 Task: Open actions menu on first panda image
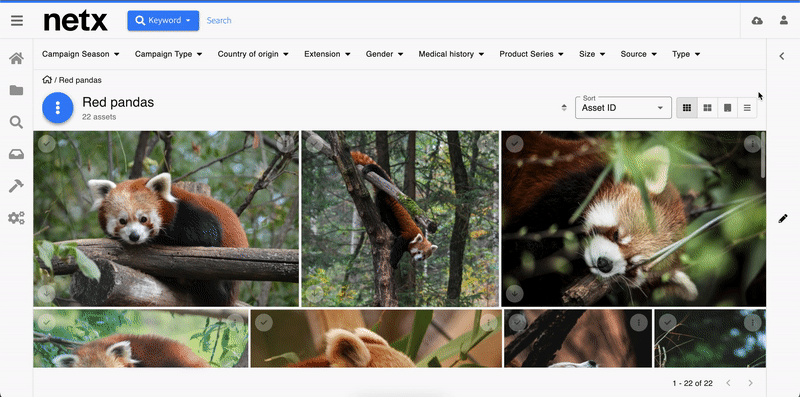click(x=286, y=144)
